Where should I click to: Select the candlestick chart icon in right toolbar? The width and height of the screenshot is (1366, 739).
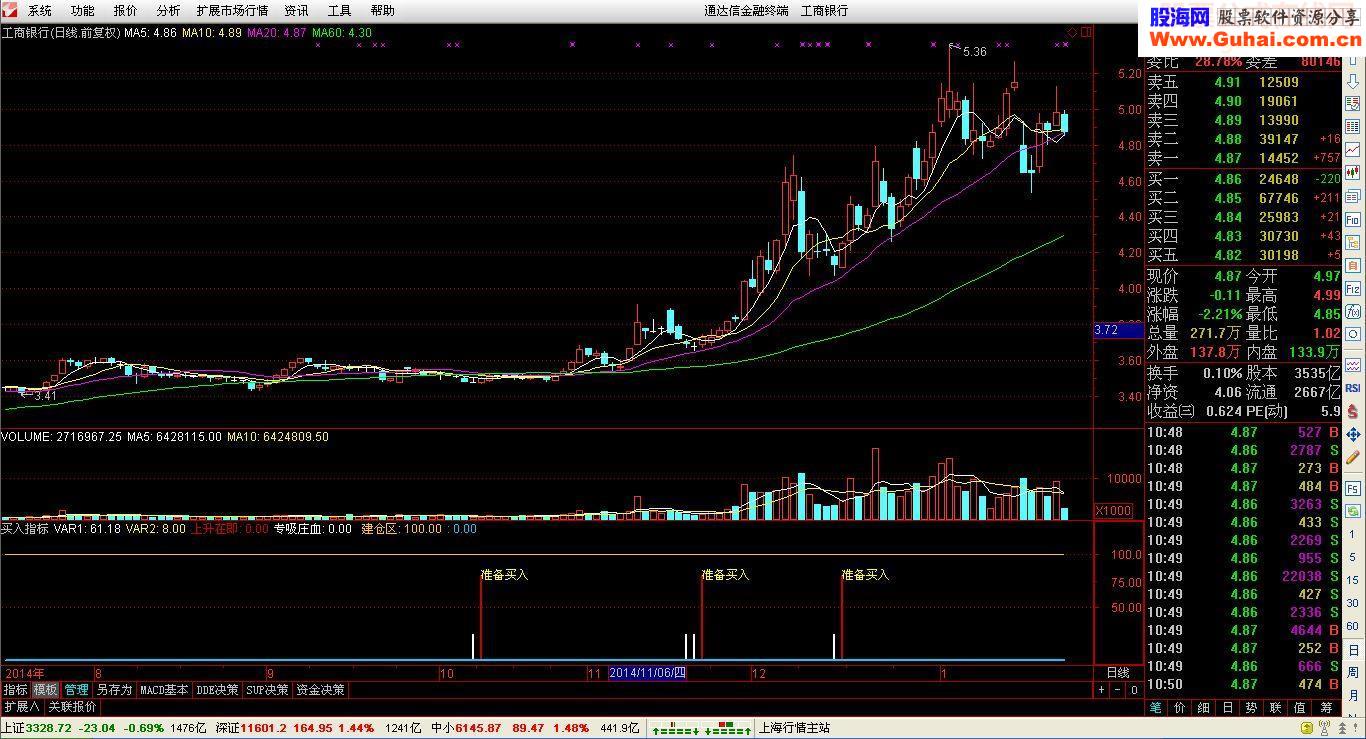point(1353,172)
